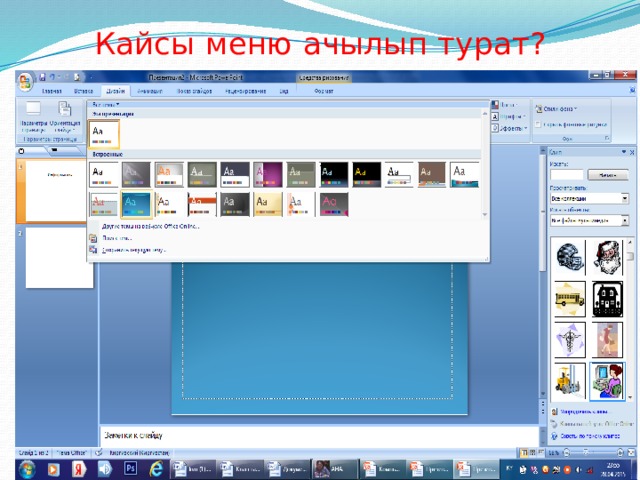Click the spell check status bar icon
The height and width of the screenshot is (480, 640).
click(x=98, y=452)
